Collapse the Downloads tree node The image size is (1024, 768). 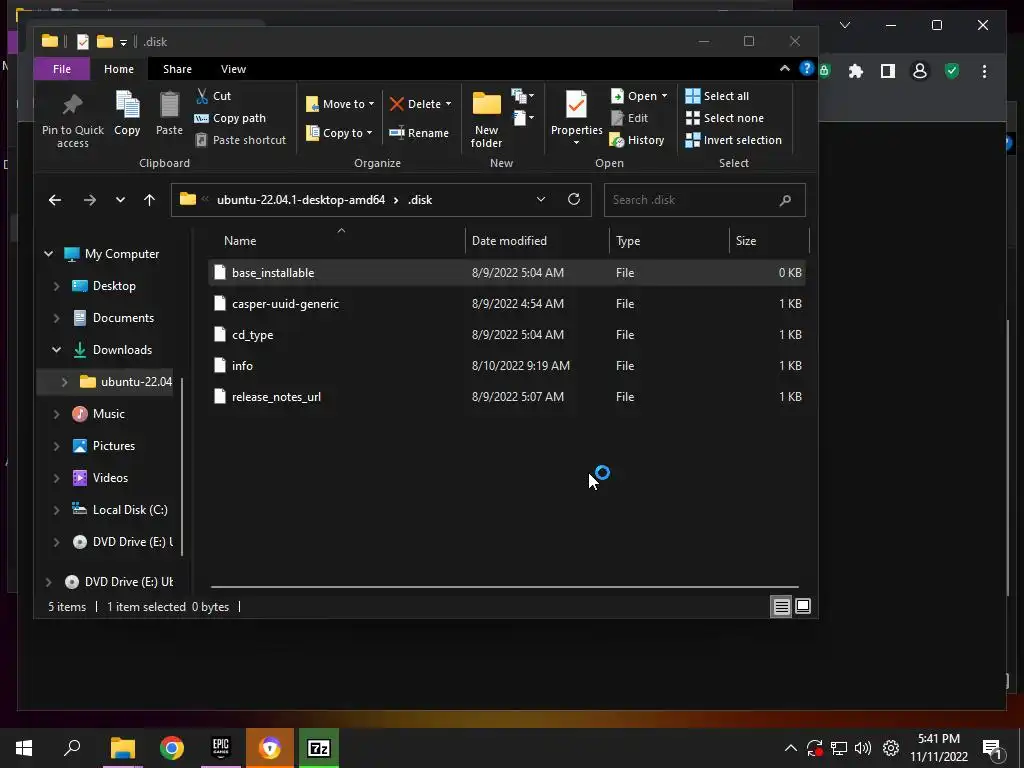pyautogui.click(x=56, y=350)
